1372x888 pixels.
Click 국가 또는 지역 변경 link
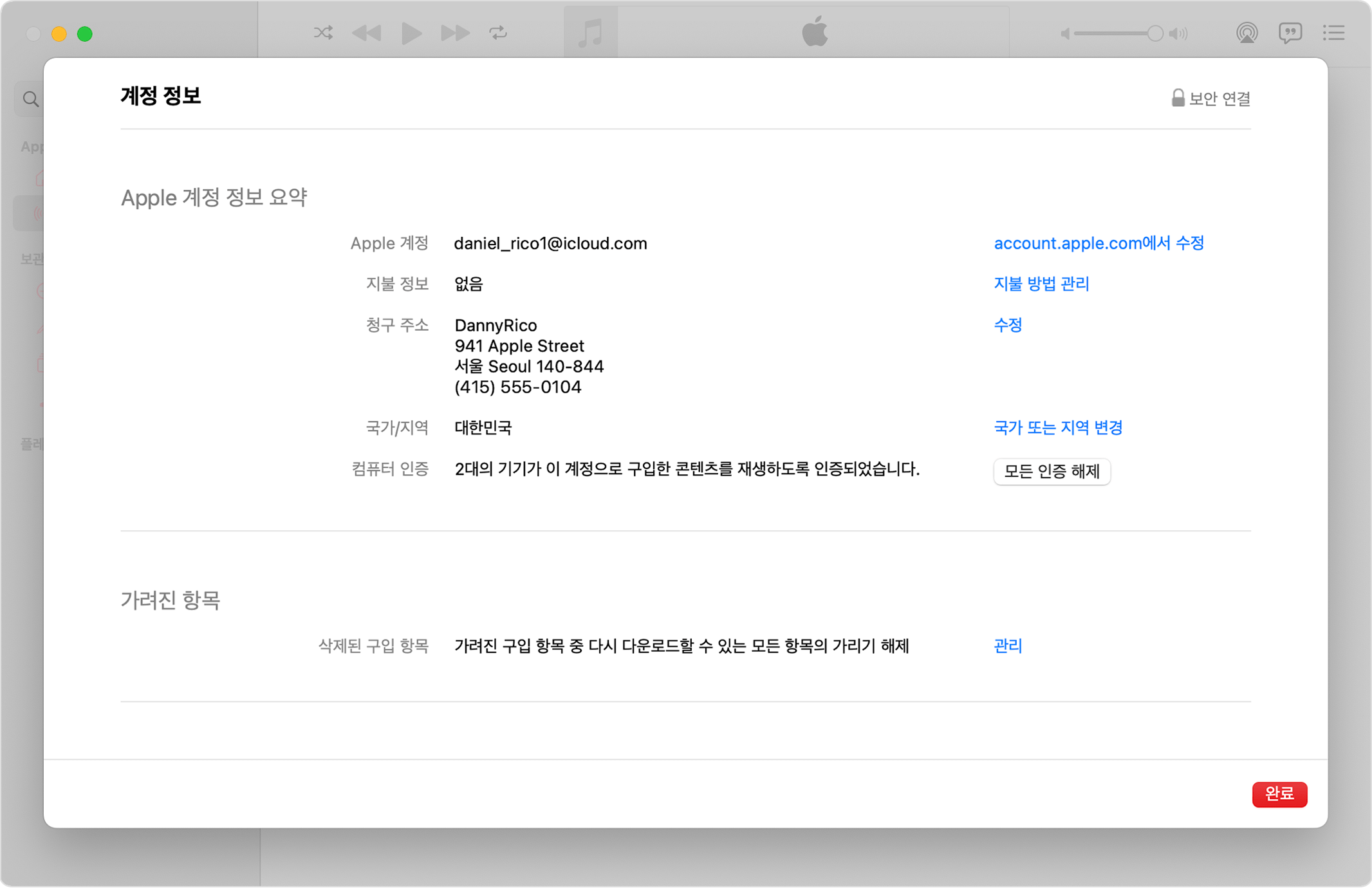pos(1059,428)
